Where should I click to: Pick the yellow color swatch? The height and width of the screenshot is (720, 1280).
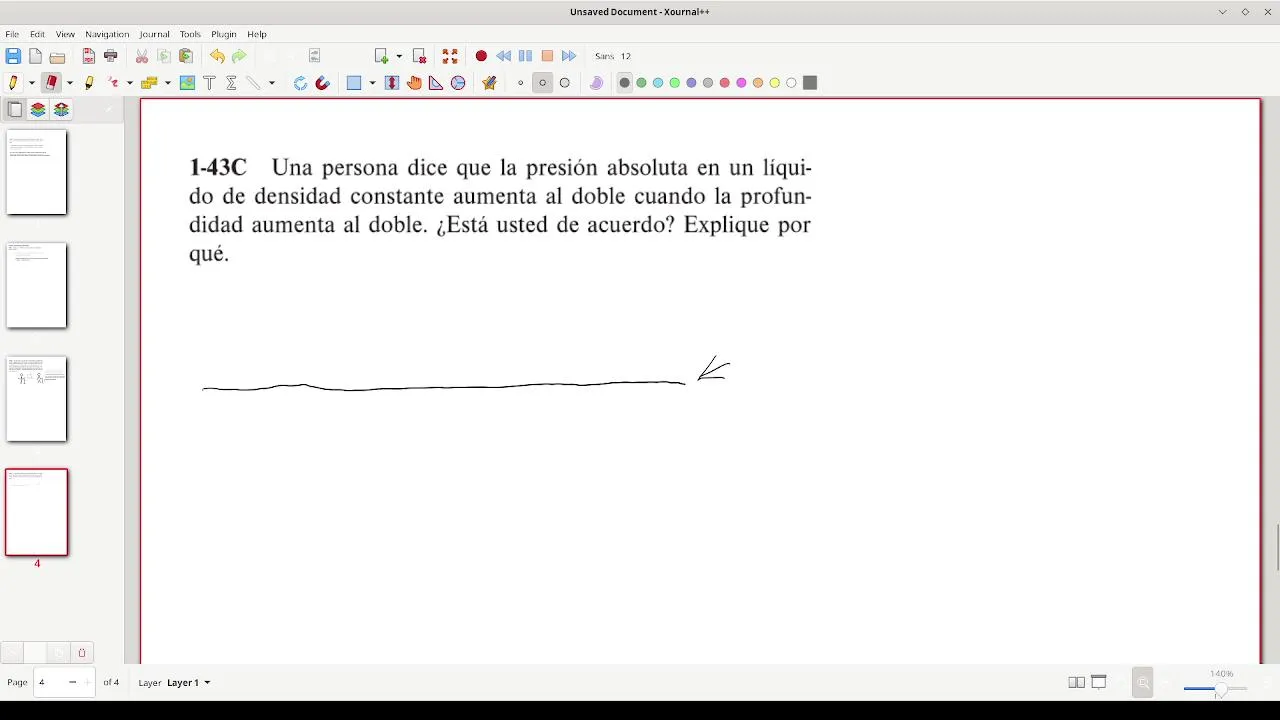pyautogui.click(x=775, y=83)
